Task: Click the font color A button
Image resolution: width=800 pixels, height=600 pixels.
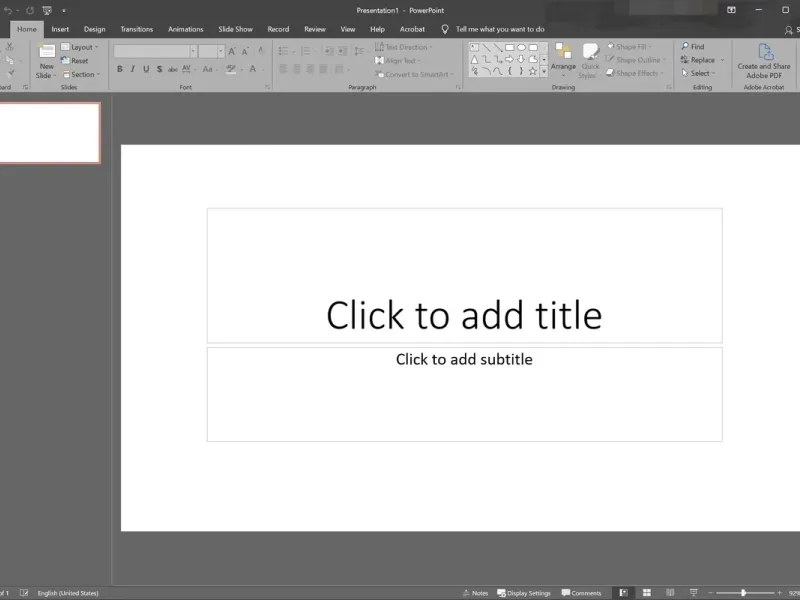Action: point(253,69)
